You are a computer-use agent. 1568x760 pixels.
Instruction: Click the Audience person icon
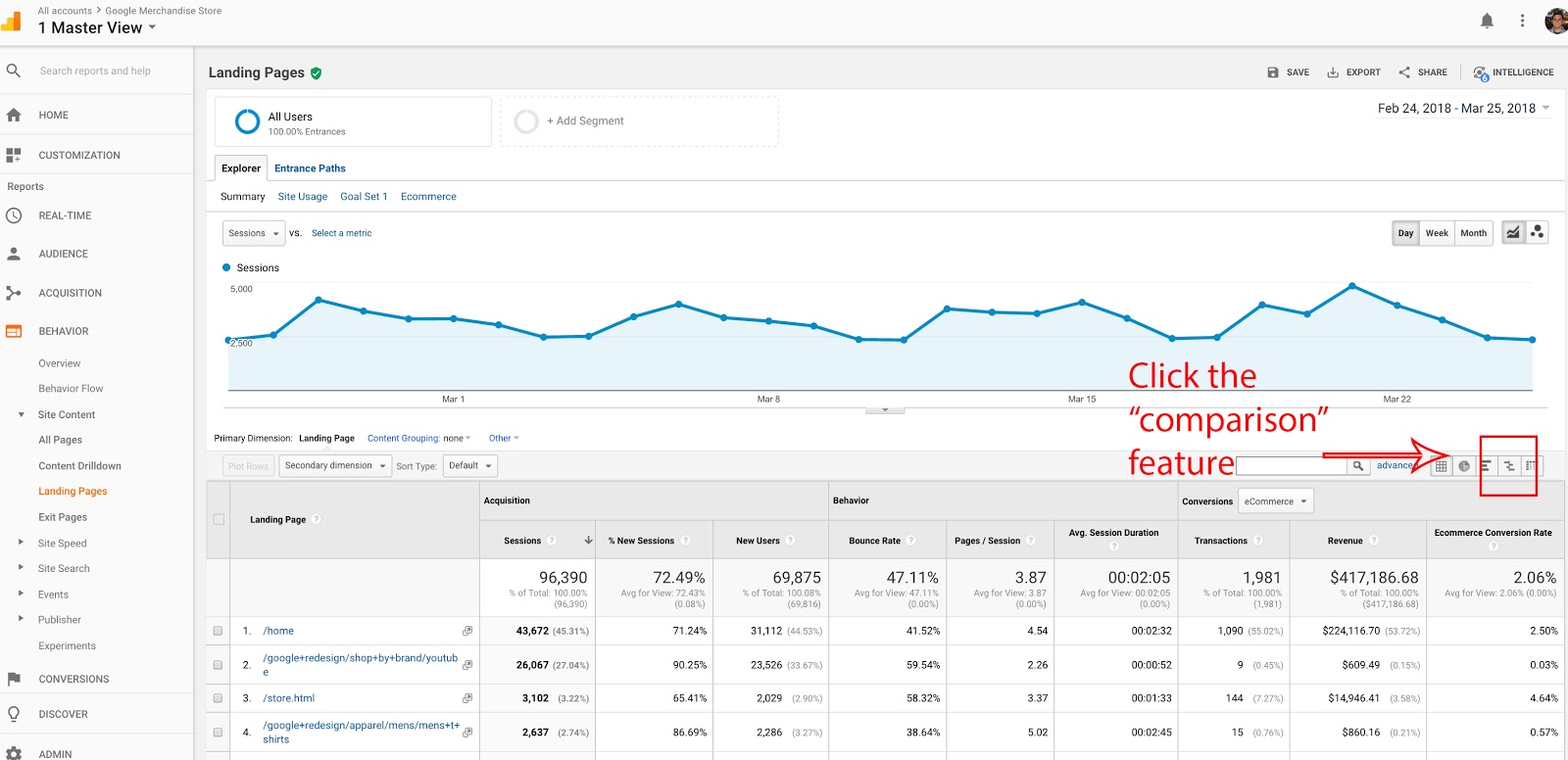pos(14,254)
